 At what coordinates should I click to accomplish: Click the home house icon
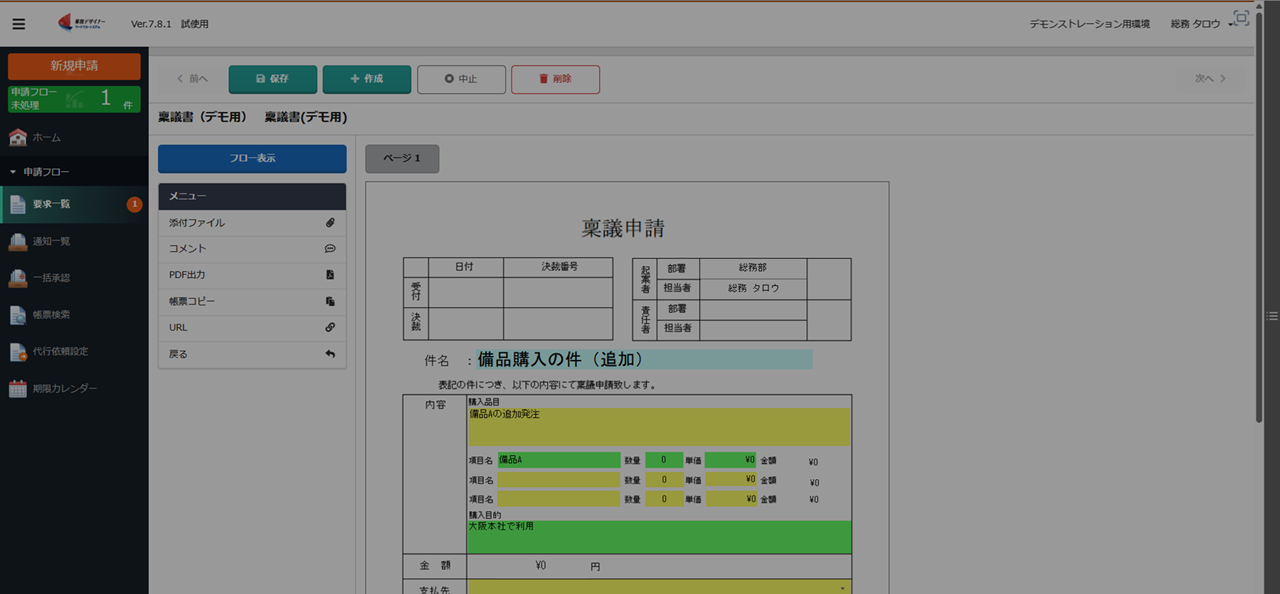click(x=17, y=137)
